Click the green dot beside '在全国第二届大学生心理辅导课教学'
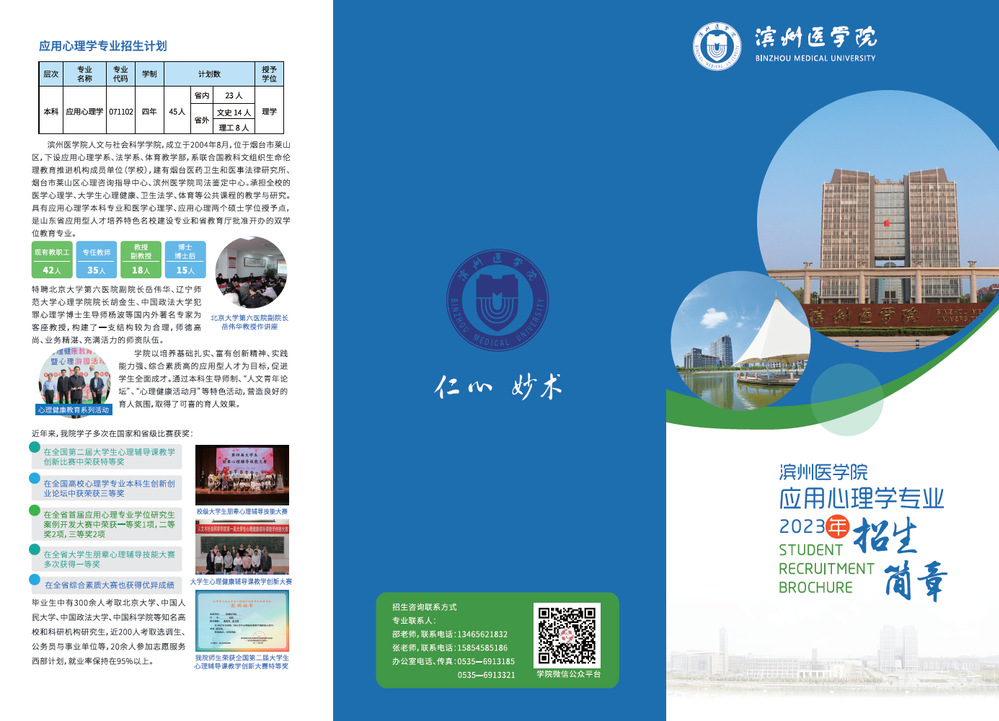Image resolution: width=999 pixels, height=721 pixels. pos(35,447)
